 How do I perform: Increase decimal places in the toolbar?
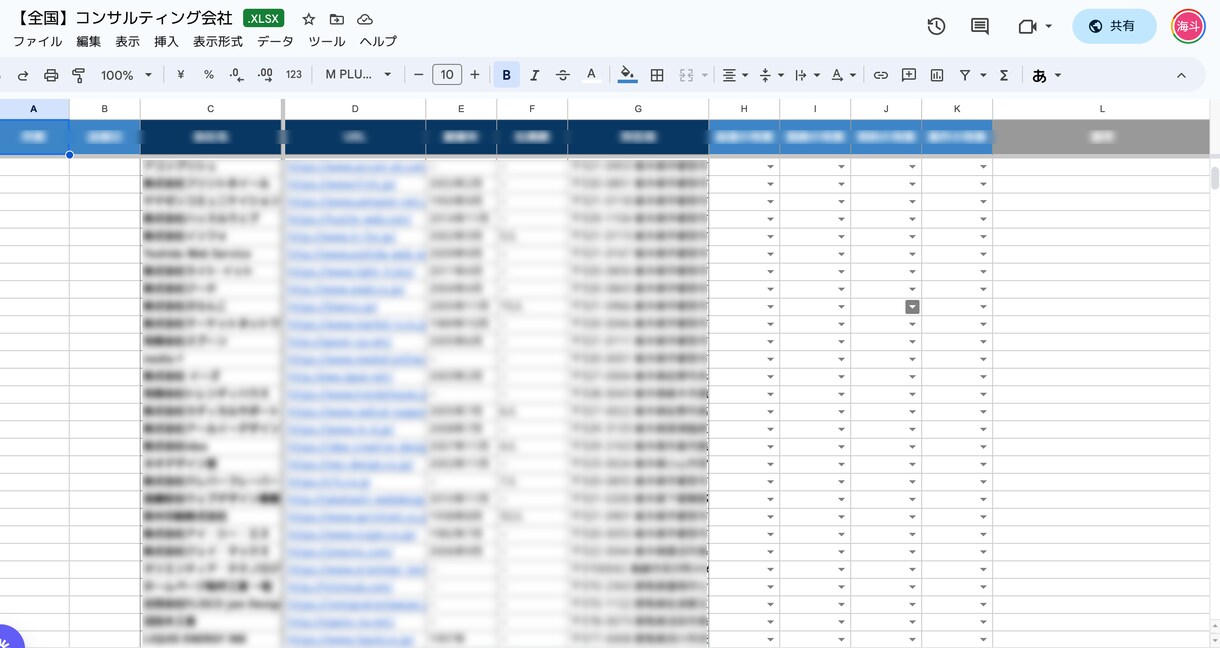point(265,75)
